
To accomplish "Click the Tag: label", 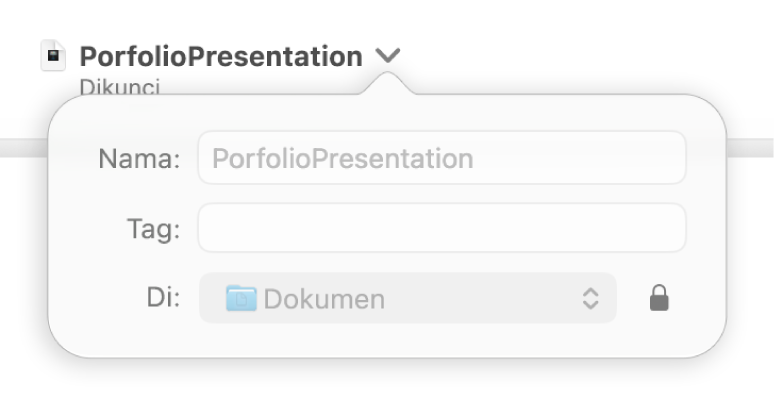I will 154,229.
